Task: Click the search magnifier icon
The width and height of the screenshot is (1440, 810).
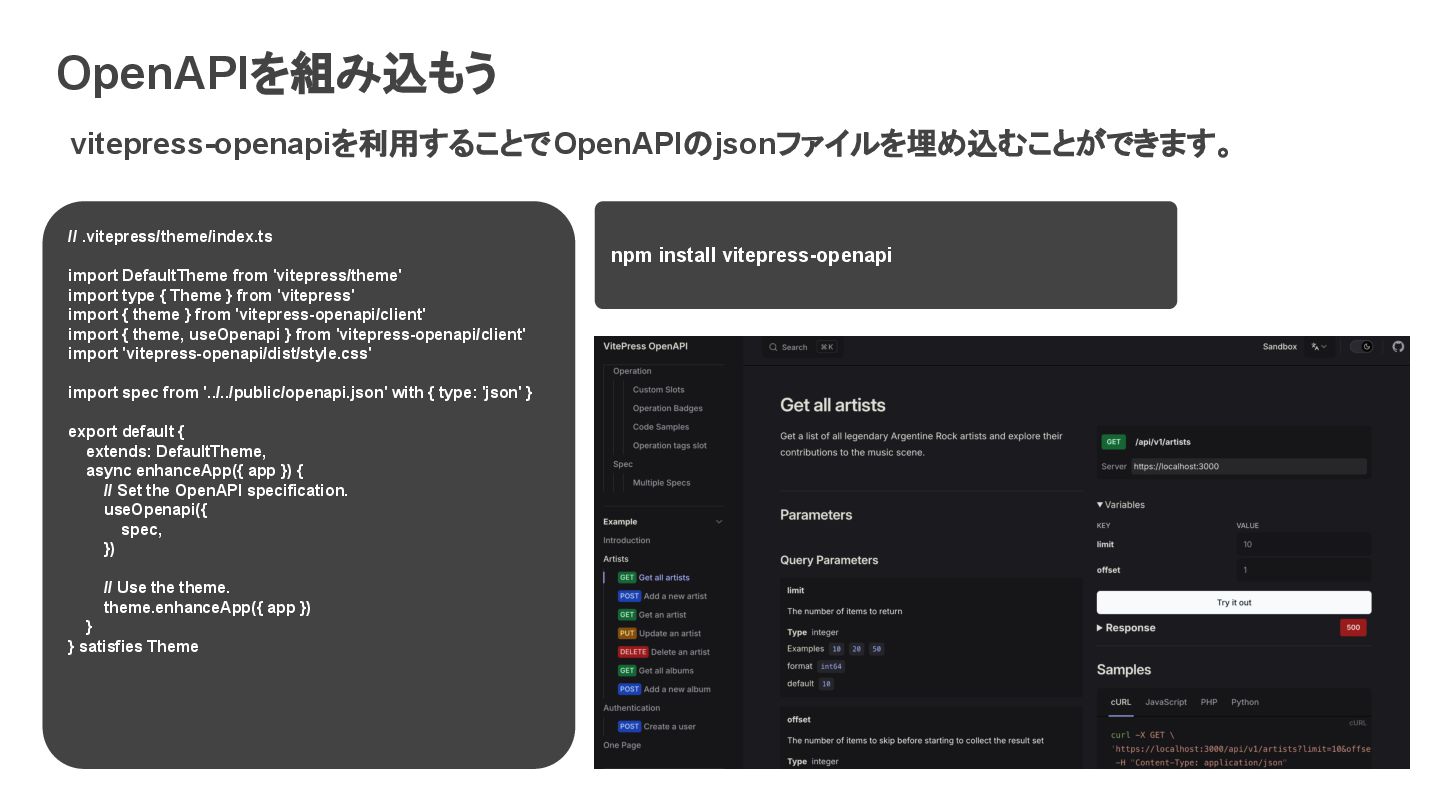Action: 774,347
